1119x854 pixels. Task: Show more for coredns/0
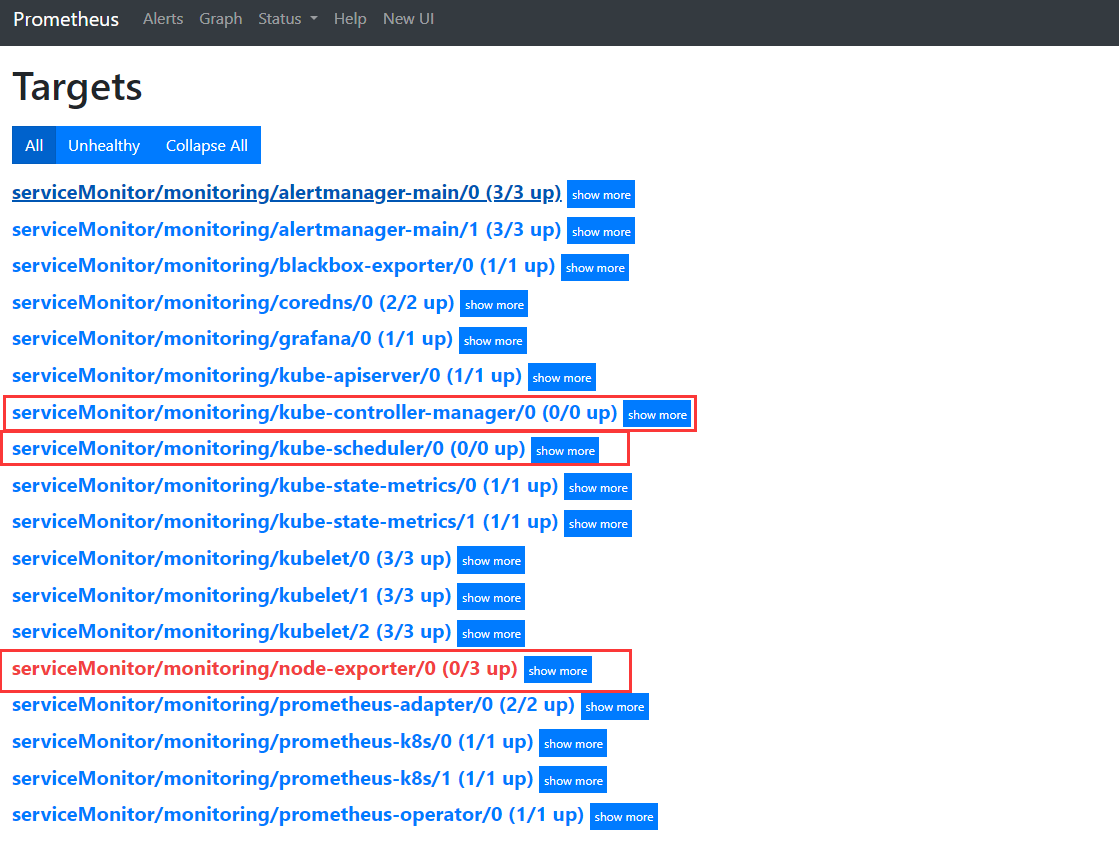click(494, 305)
